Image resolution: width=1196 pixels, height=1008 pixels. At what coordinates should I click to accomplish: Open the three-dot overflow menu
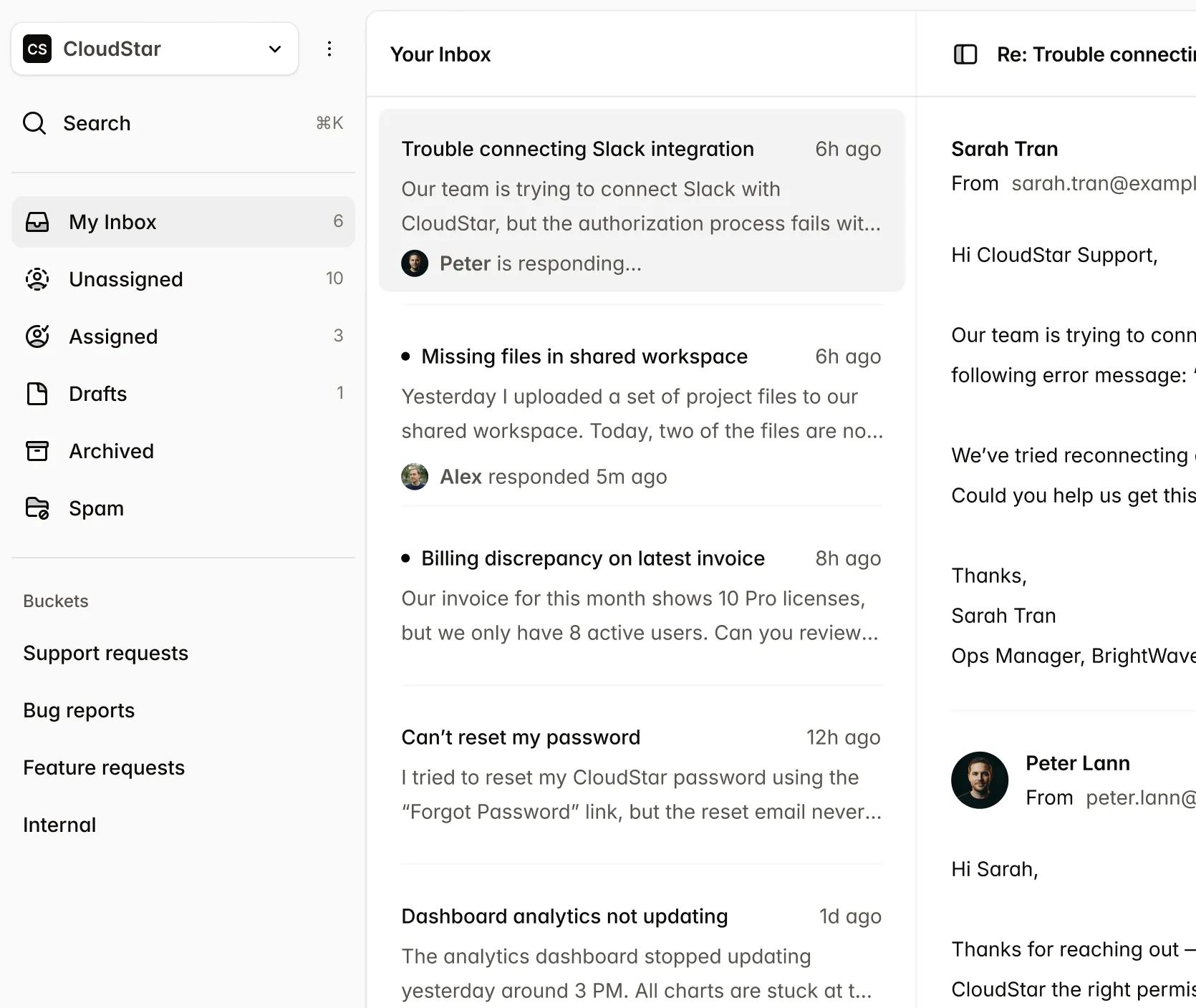click(329, 49)
